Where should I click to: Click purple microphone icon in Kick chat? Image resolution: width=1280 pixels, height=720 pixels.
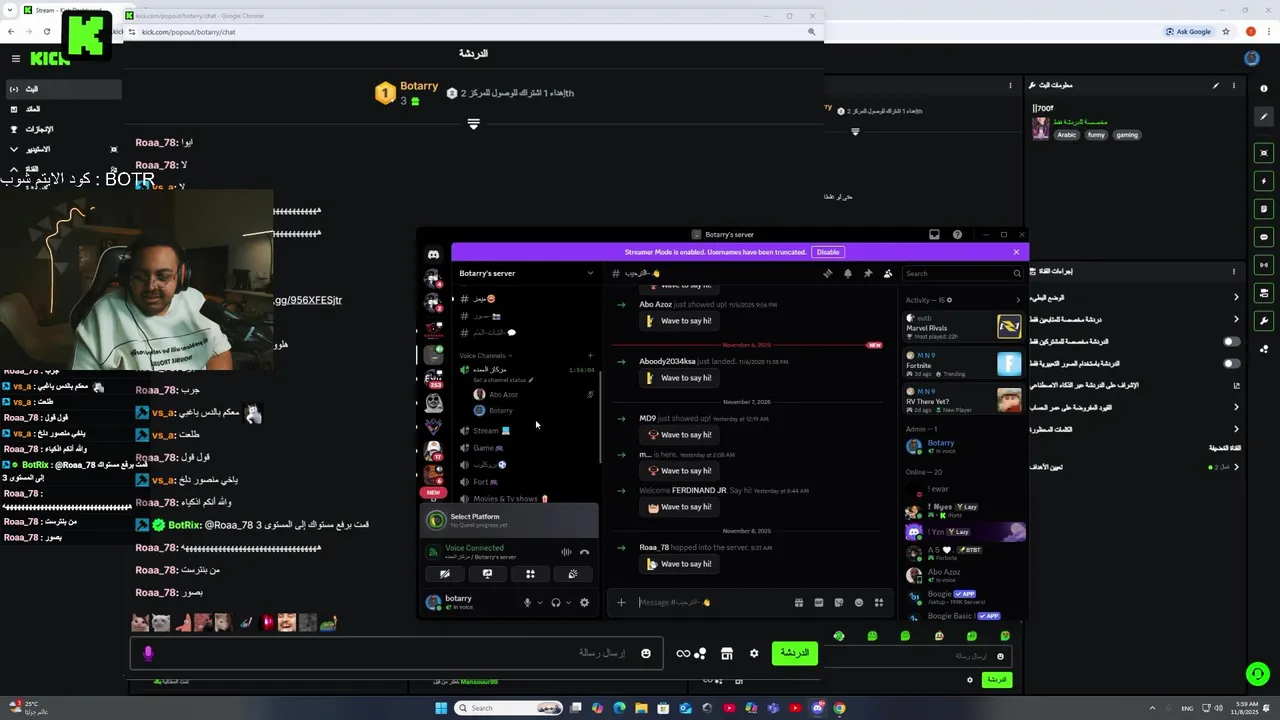click(148, 653)
